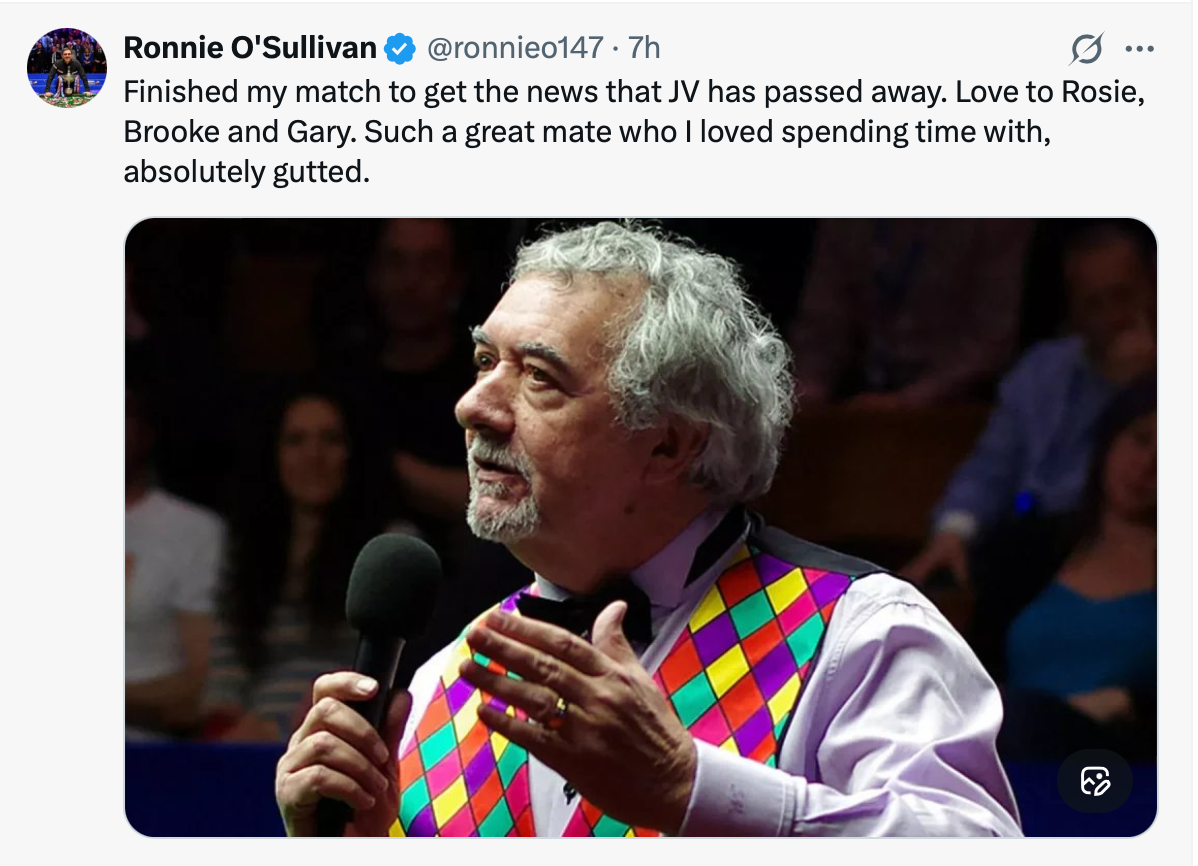This screenshot has width=1198, height=866.
Task: Click the 7h timestamp
Action: click(x=644, y=48)
